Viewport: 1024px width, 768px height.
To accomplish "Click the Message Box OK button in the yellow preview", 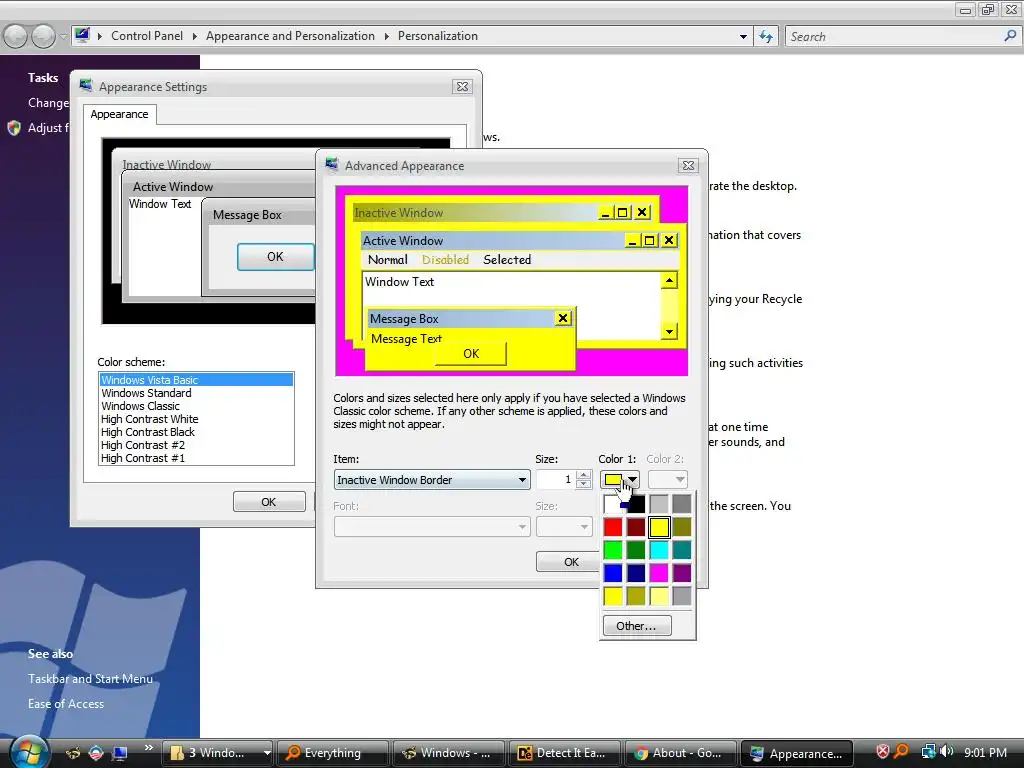I will (471, 354).
